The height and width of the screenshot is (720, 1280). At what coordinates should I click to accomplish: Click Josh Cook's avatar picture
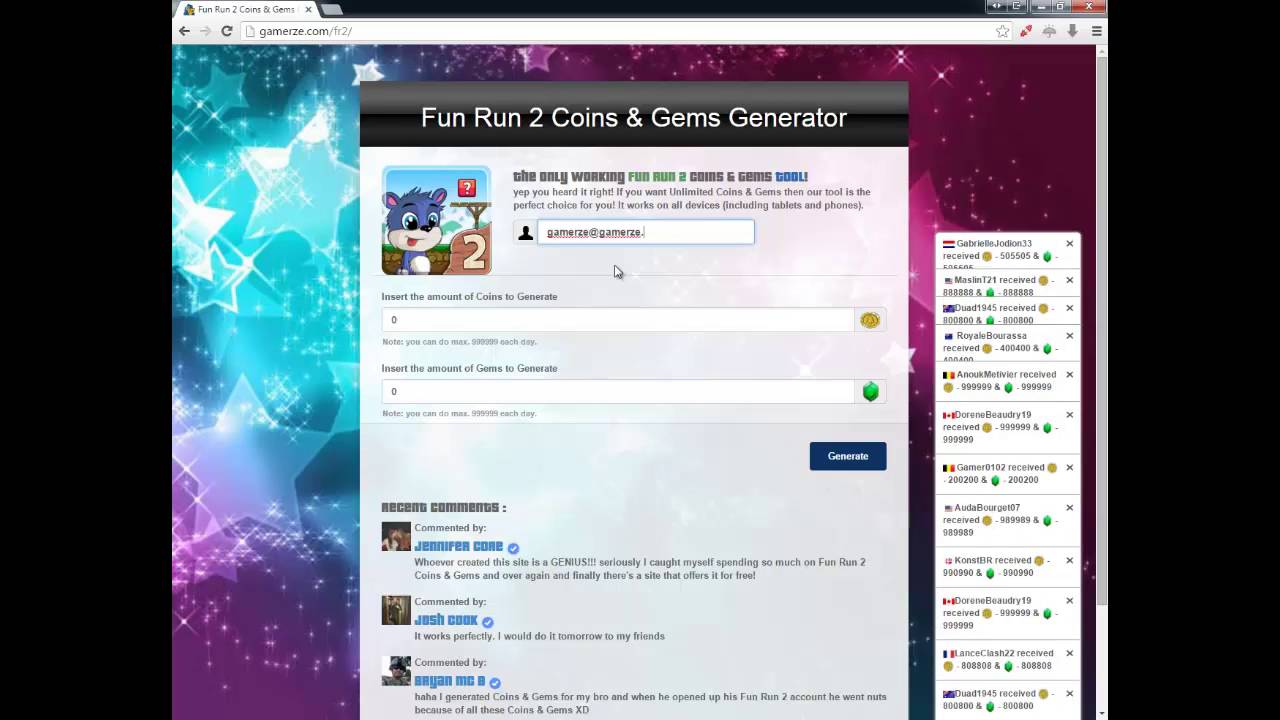(x=396, y=610)
